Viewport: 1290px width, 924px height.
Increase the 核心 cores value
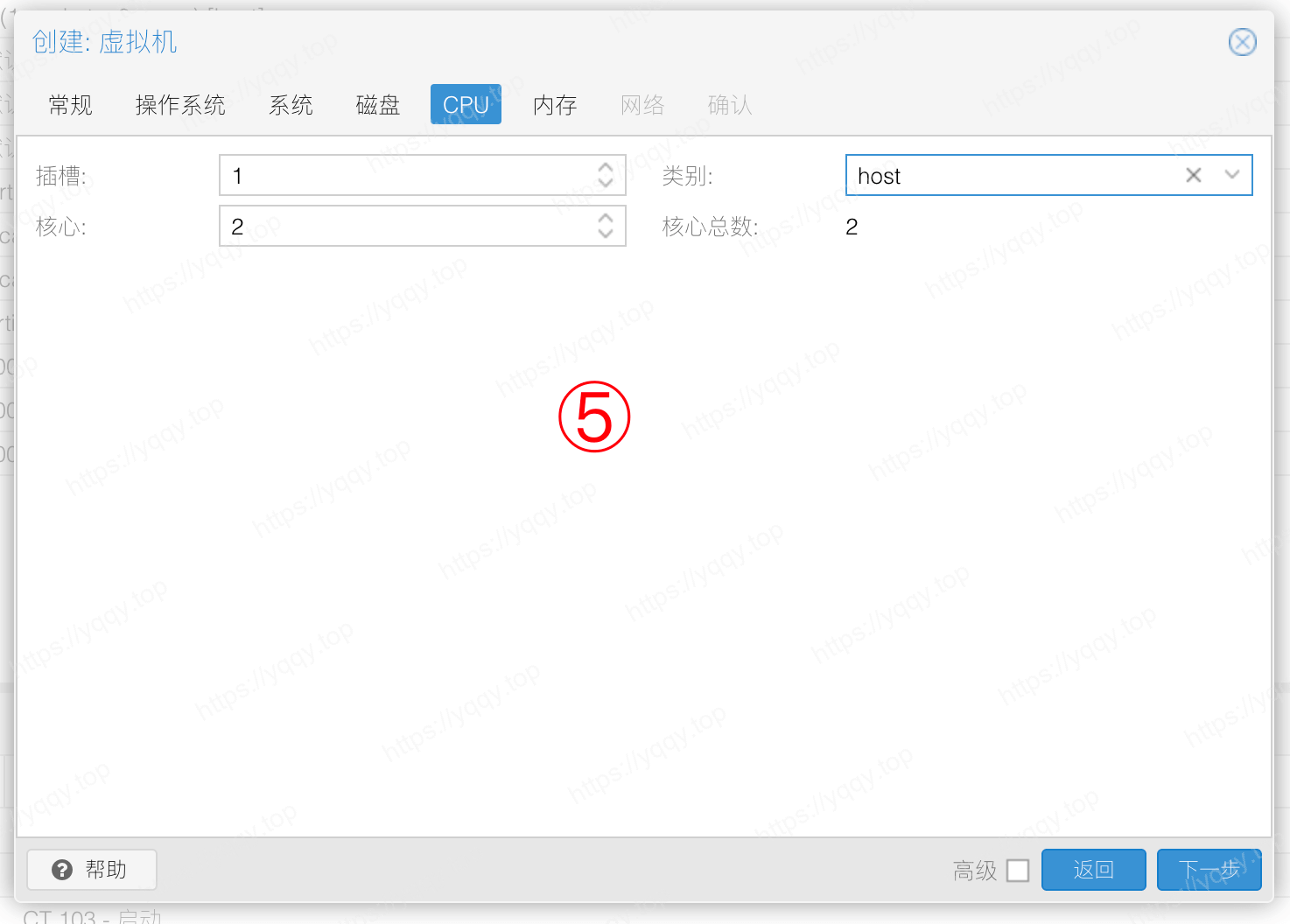click(x=605, y=218)
